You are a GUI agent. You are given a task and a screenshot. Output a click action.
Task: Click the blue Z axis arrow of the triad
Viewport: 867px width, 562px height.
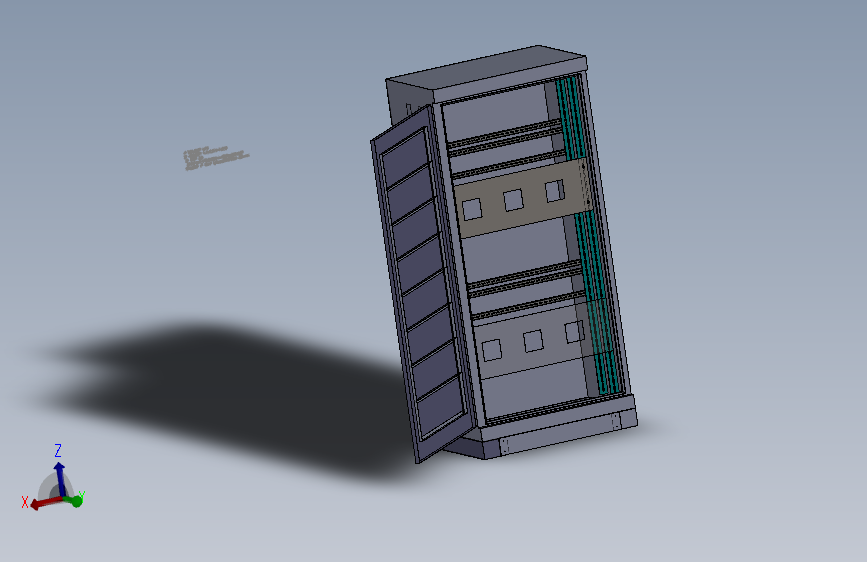(x=60, y=479)
